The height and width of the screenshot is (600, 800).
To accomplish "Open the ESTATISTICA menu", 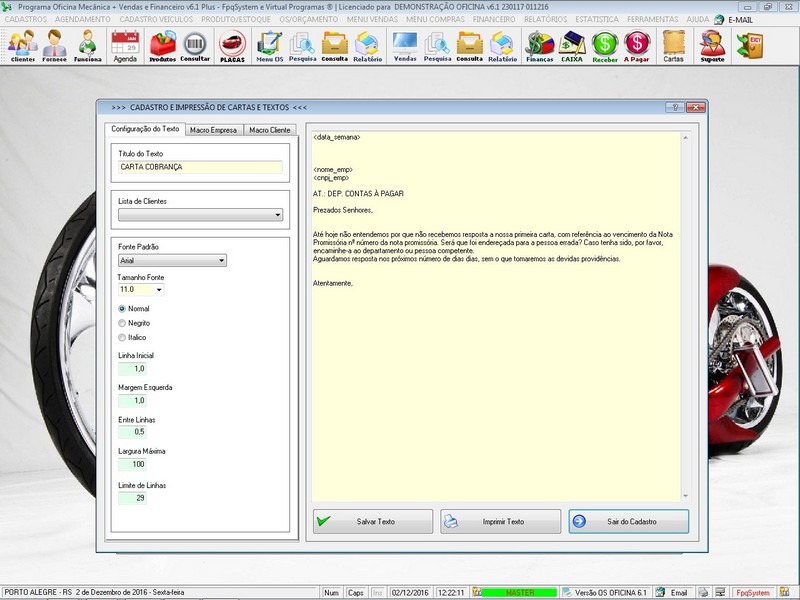I will coord(597,19).
